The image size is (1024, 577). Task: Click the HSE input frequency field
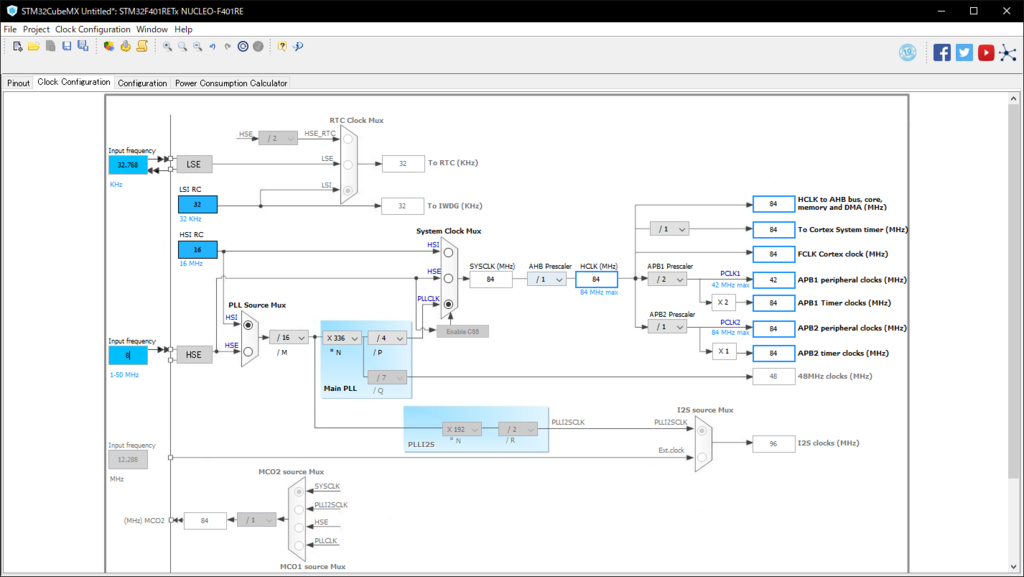[x=128, y=355]
